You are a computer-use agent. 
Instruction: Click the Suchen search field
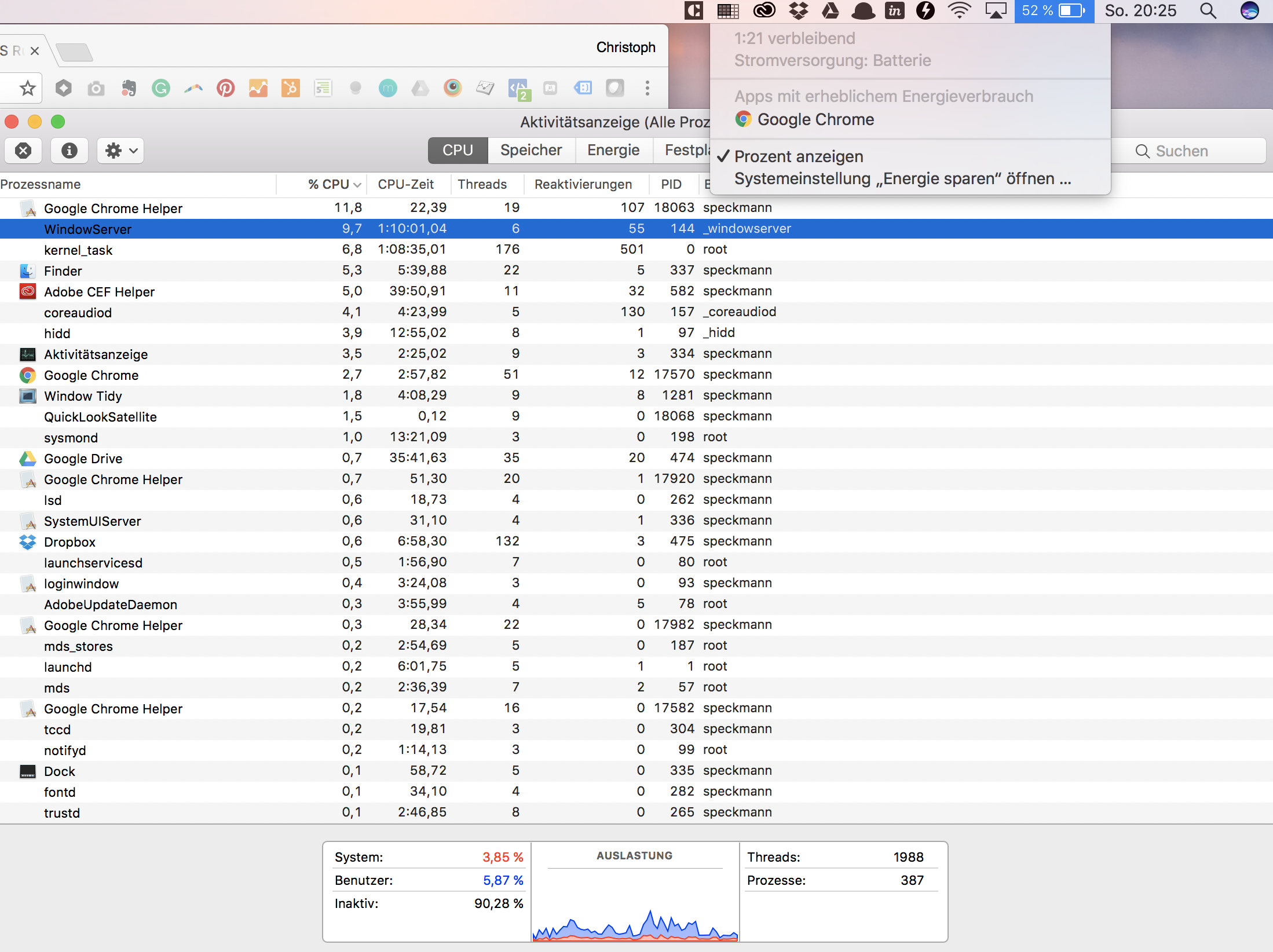pos(1199,151)
